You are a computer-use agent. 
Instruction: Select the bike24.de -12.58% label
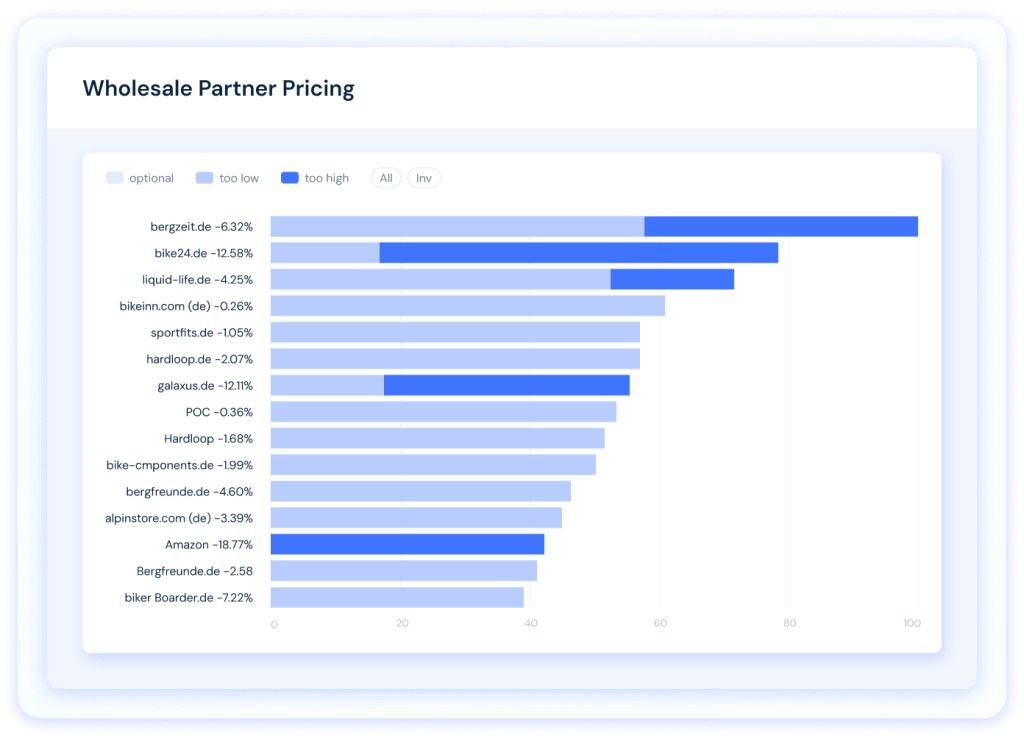pos(203,253)
